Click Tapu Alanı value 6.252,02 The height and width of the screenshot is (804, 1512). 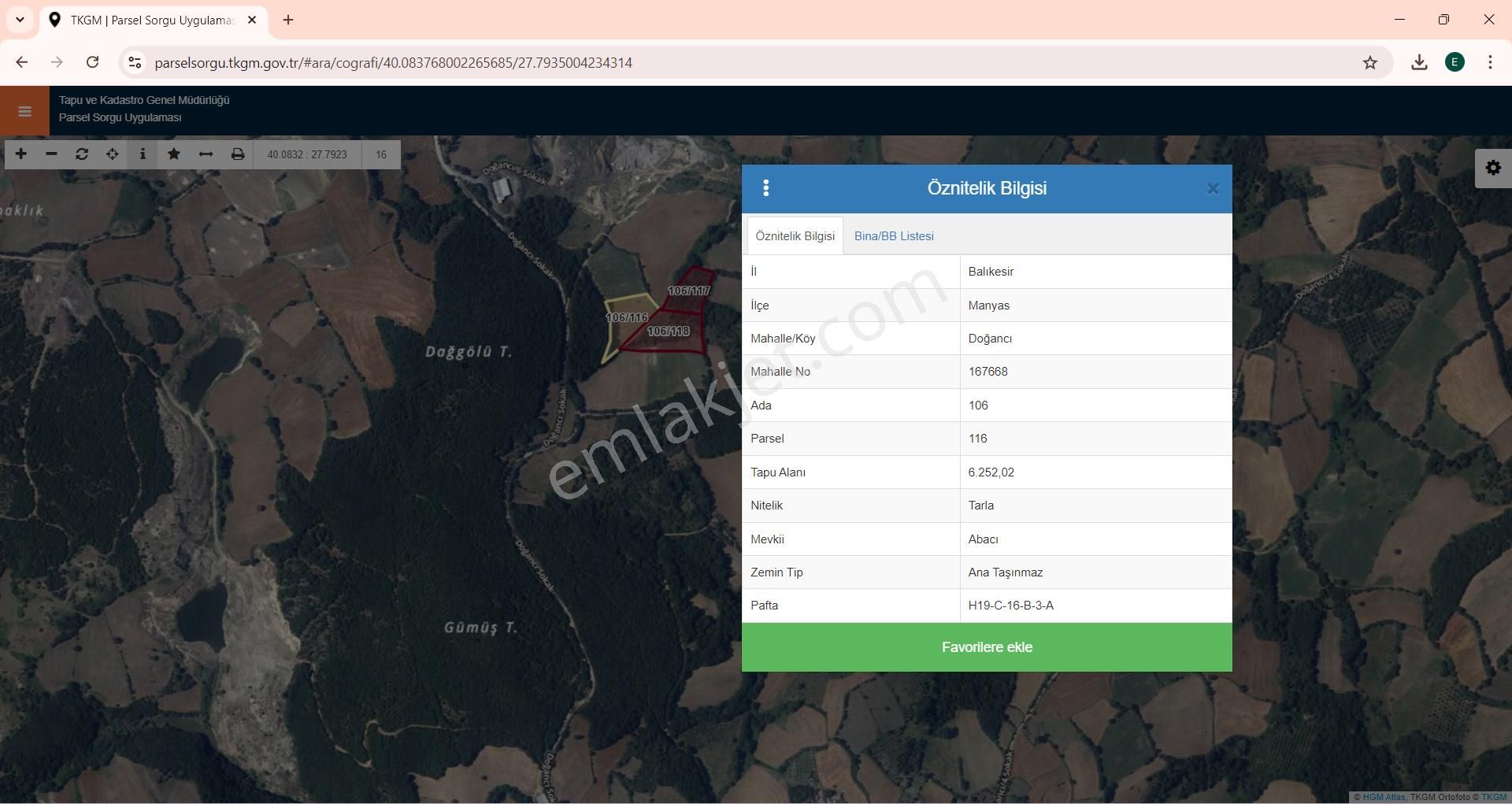[991, 472]
